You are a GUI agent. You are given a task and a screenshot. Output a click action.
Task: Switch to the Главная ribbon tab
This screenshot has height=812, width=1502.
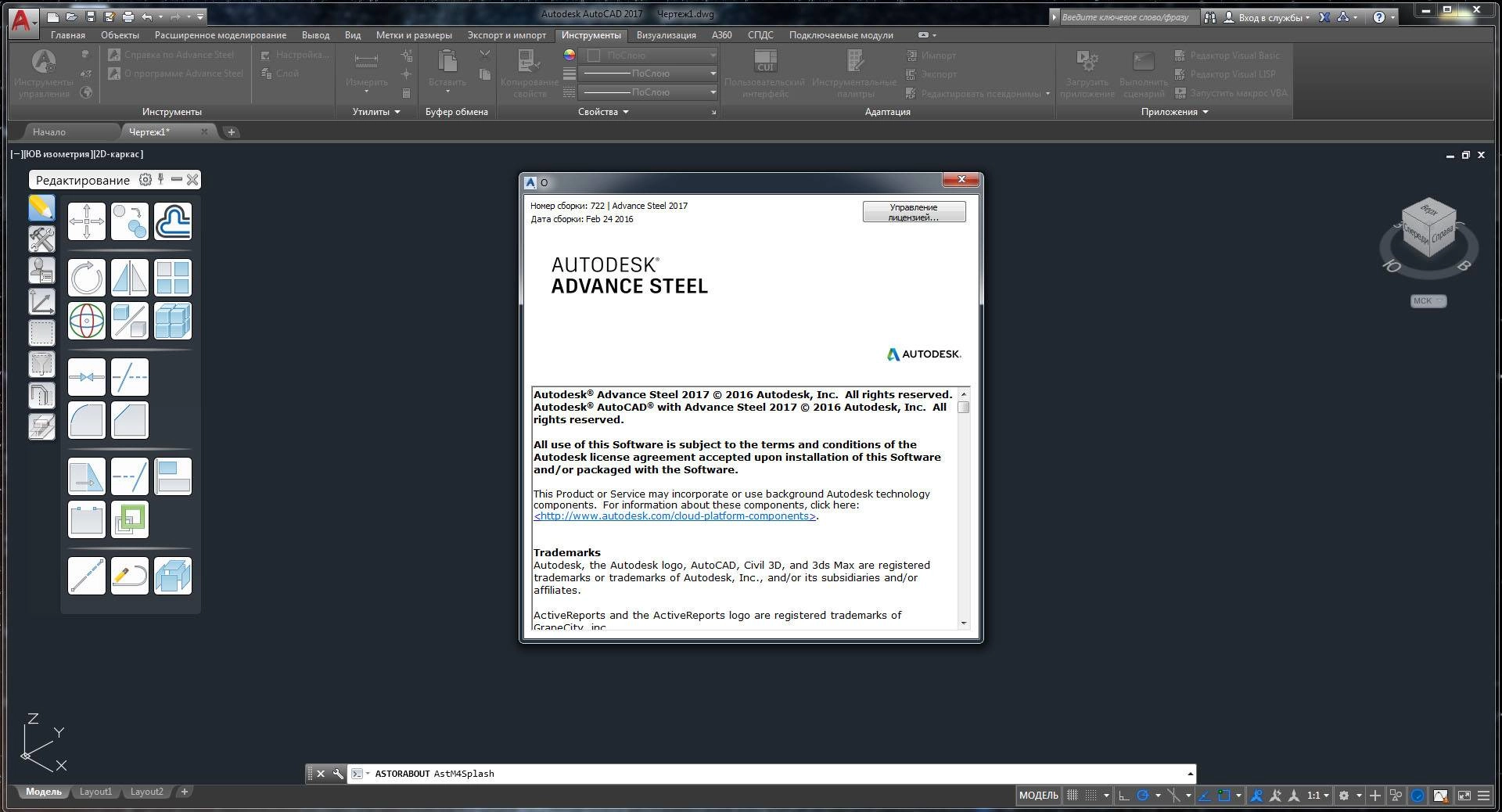(x=68, y=35)
